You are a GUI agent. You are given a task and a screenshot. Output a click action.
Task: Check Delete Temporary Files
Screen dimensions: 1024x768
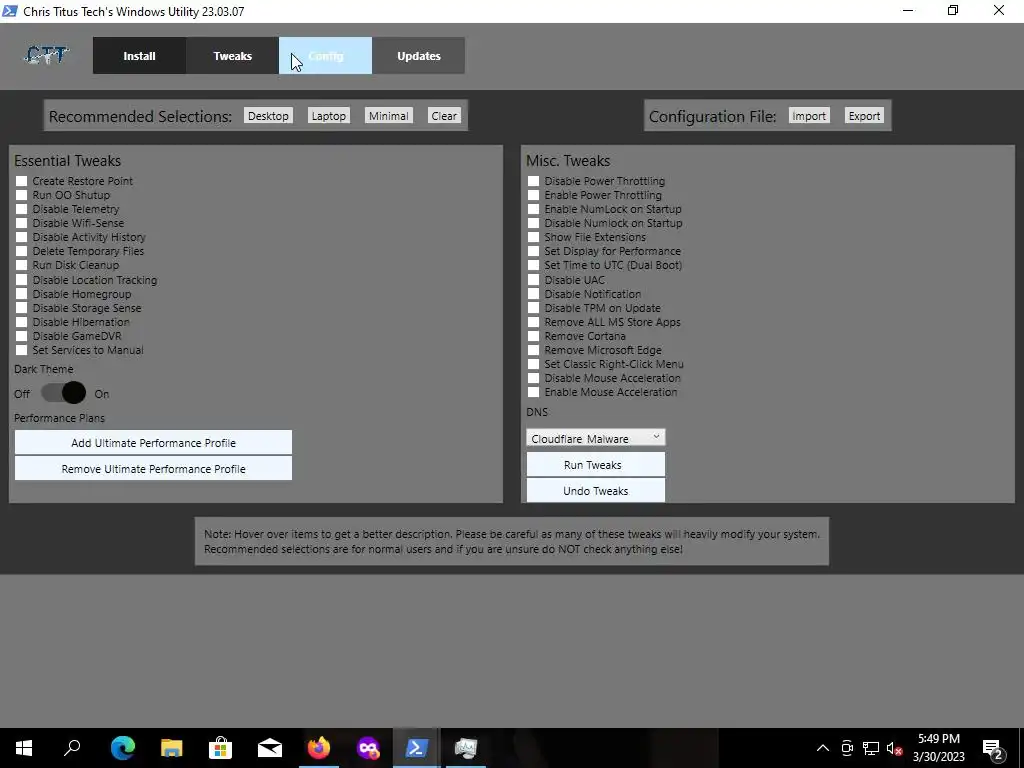22,251
